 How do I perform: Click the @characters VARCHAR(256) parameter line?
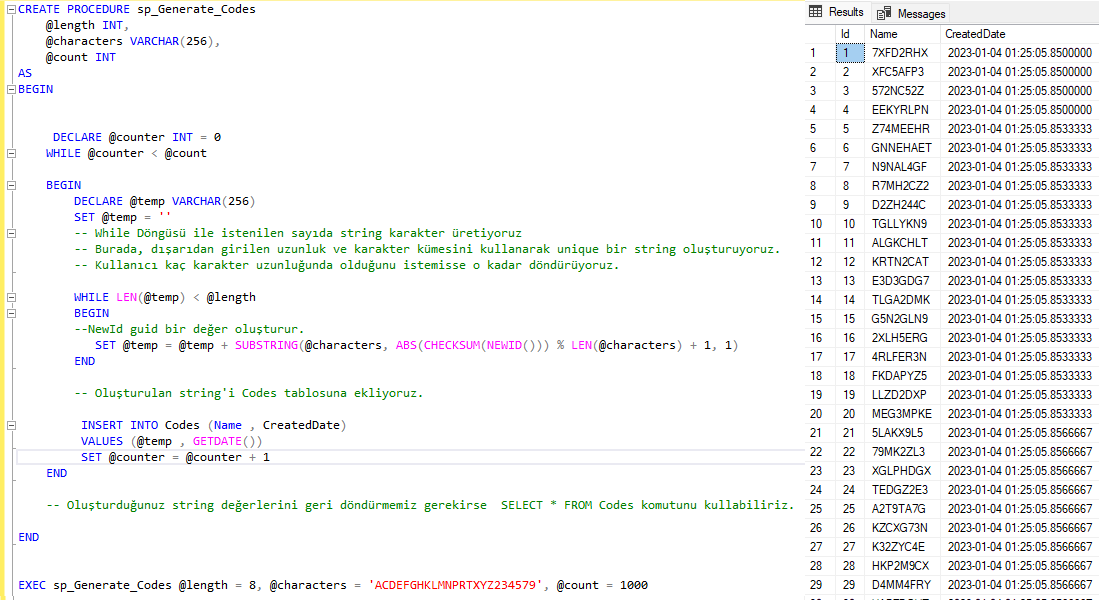[132, 41]
